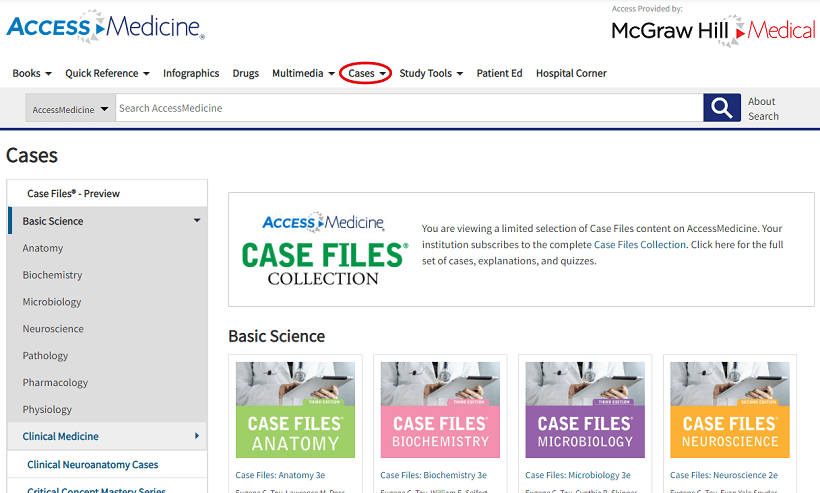Open the Books dropdown menu
Screen dimensions: 820x493
[32, 73]
